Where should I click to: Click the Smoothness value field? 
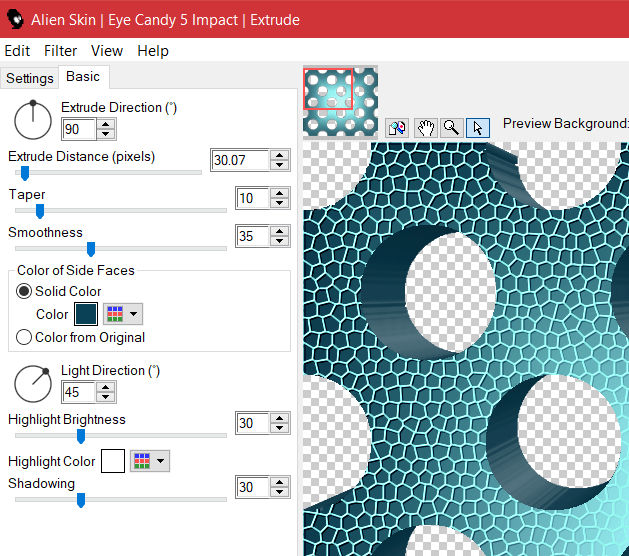click(x=252, y=236)
